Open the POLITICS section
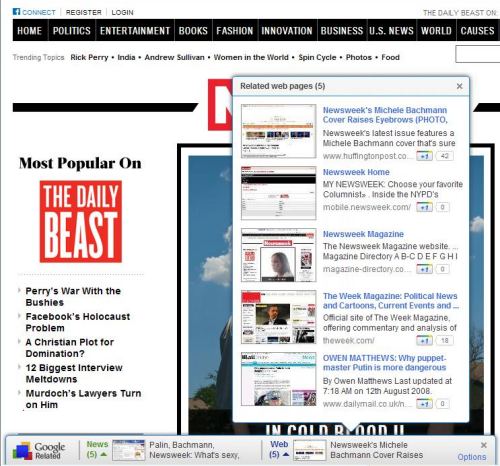Image resolution: width=500 pixels, height=466 pixels. [72, 31]
